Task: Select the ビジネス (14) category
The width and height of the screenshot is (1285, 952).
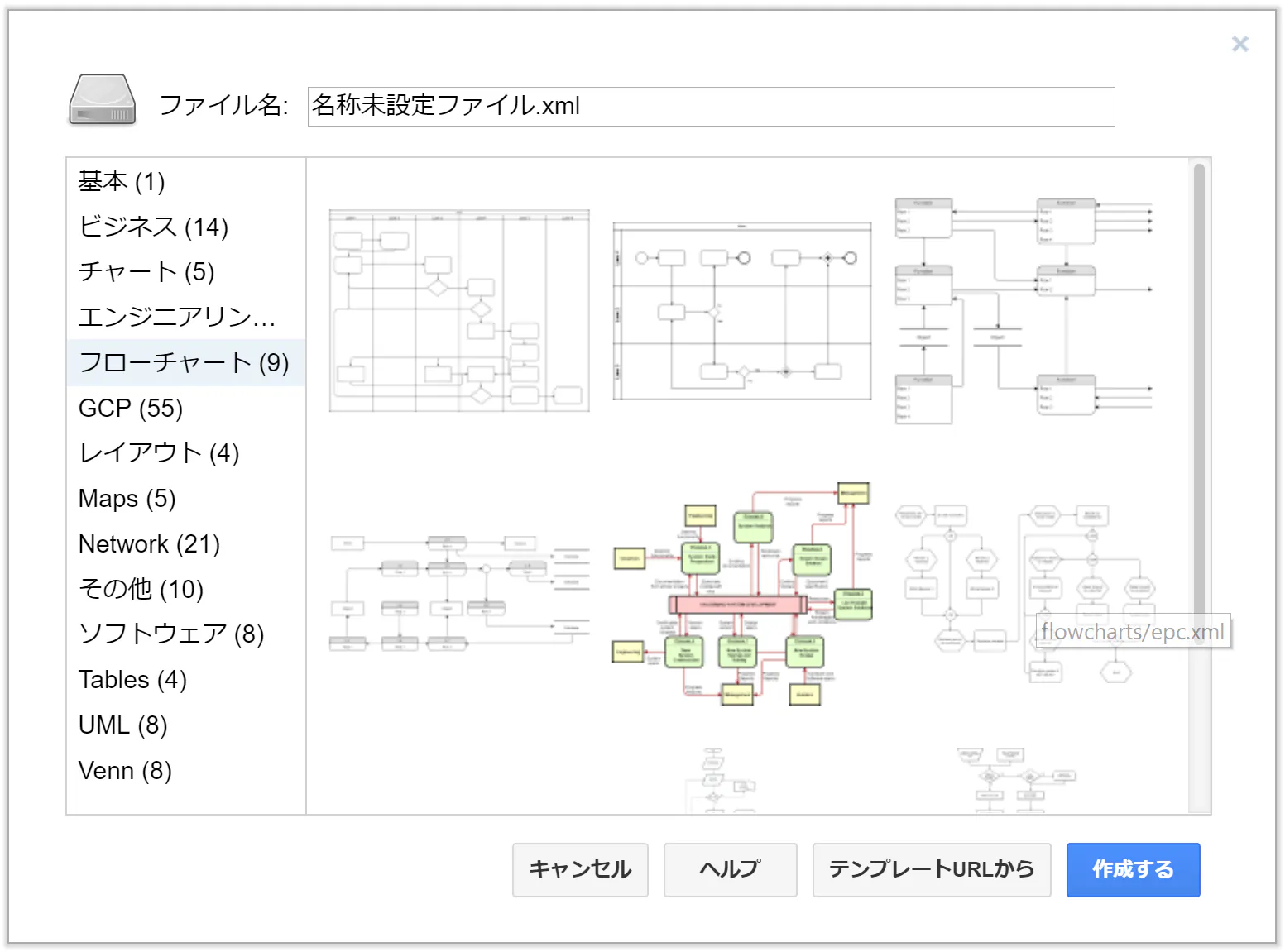Action: click(186, 227)
